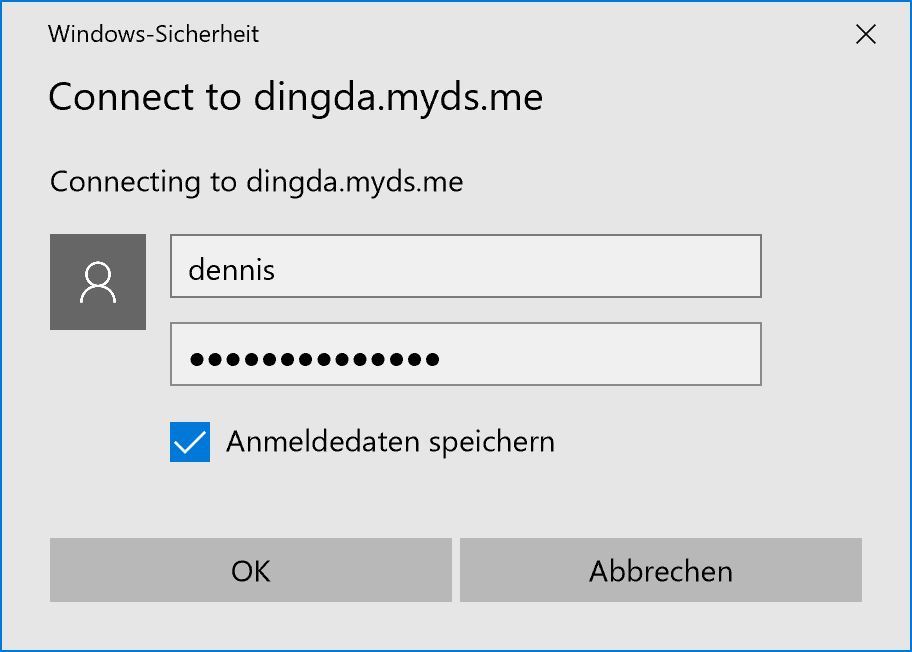Viewport: 912px width, 652px height.
Task: Confirm the credentials with OK
Action: [251, 570]
